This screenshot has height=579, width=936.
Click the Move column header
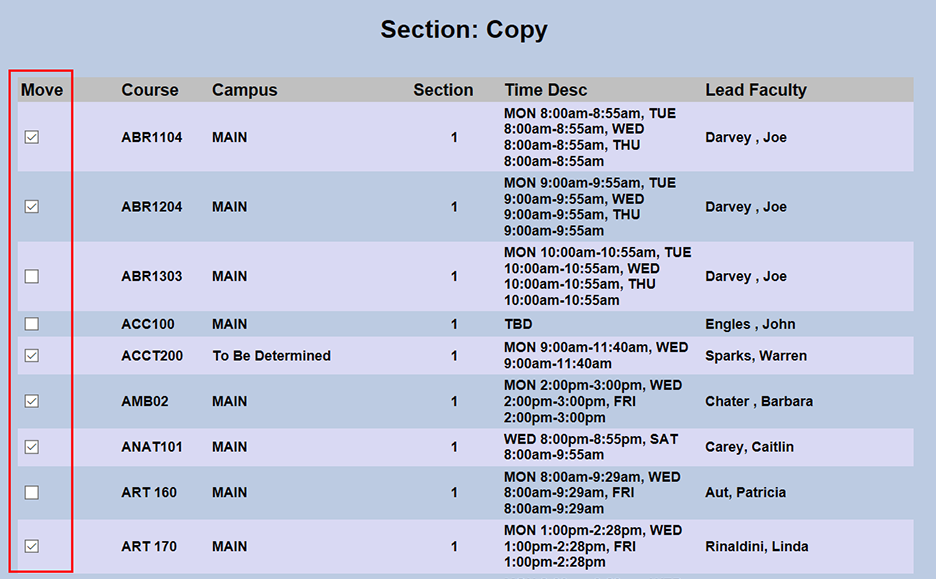pyautogui.click(x=41, y=89)
